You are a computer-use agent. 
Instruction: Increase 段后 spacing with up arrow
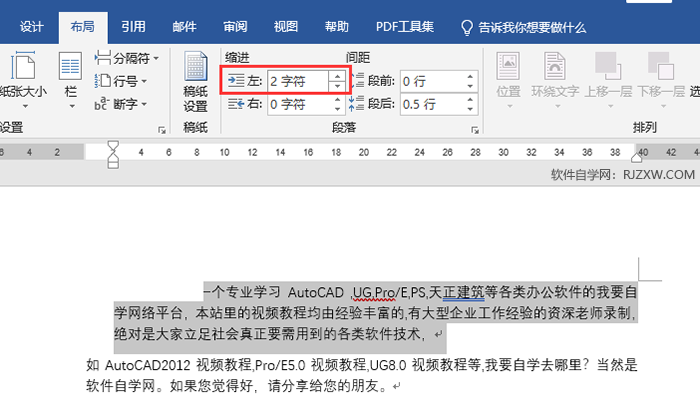(470, 100)
